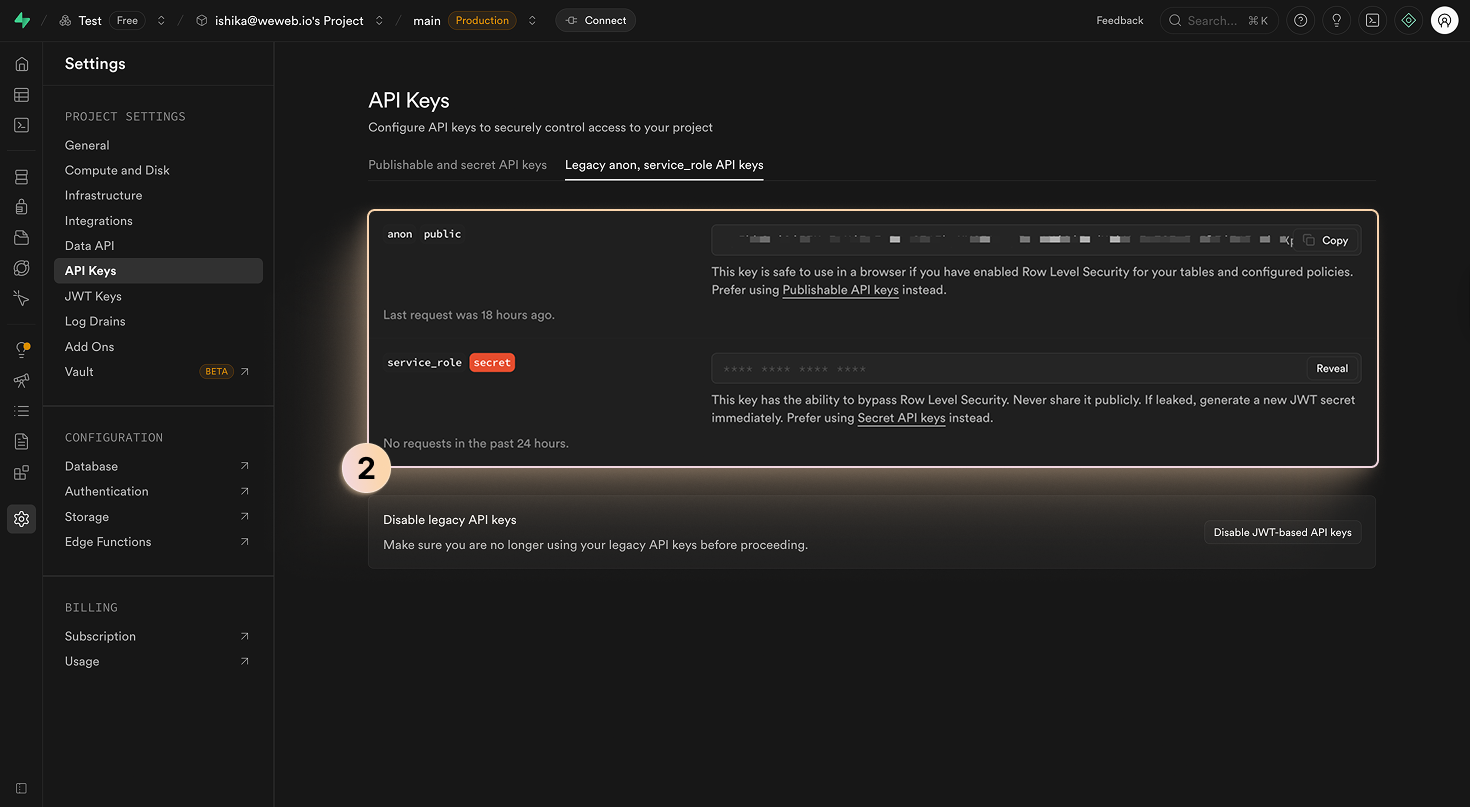Select the Legacy anon, service_role API keys tab

pyautogui.click(x=664, y=164)
